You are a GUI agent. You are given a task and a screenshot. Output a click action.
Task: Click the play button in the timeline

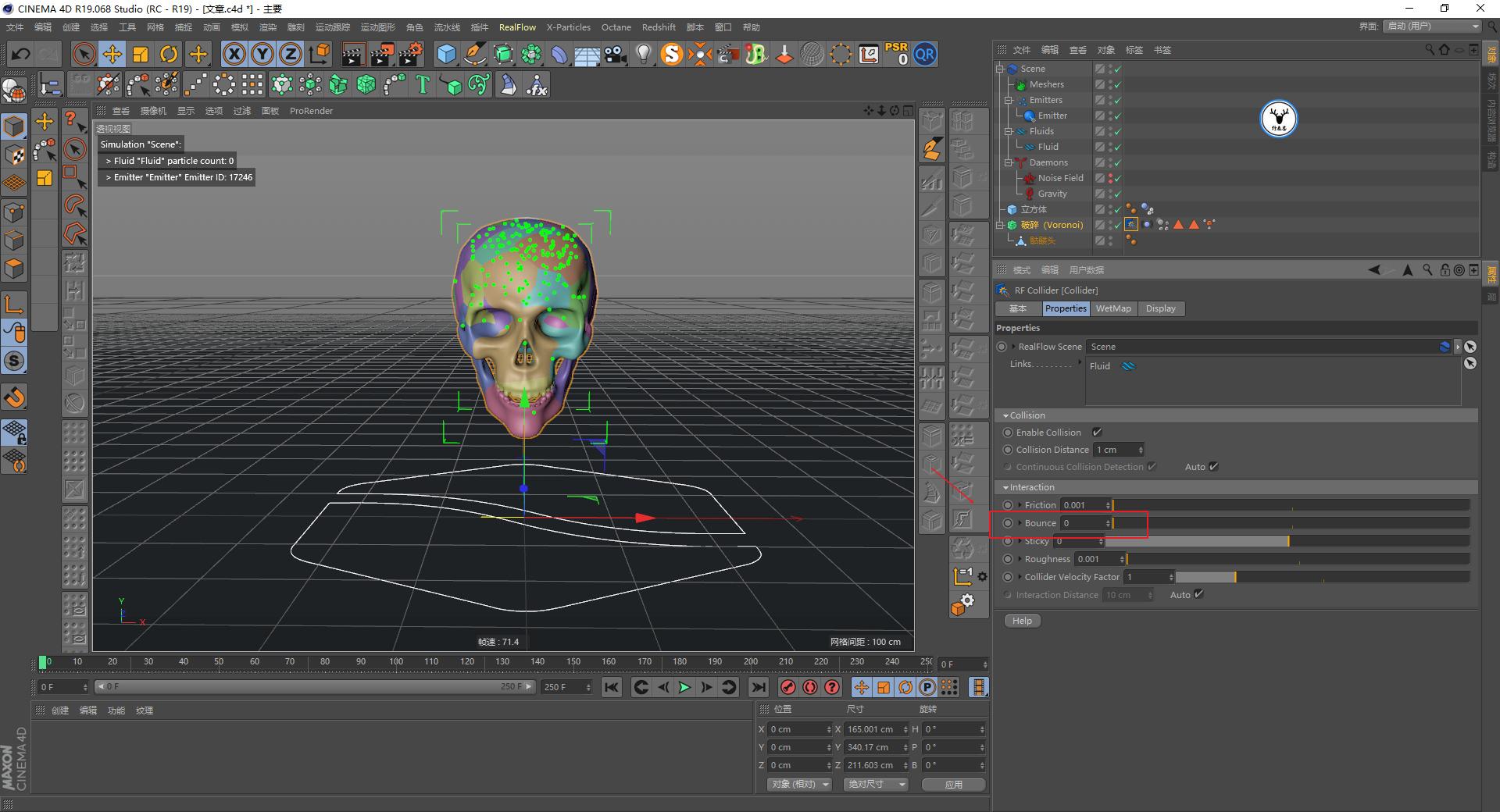684,687
